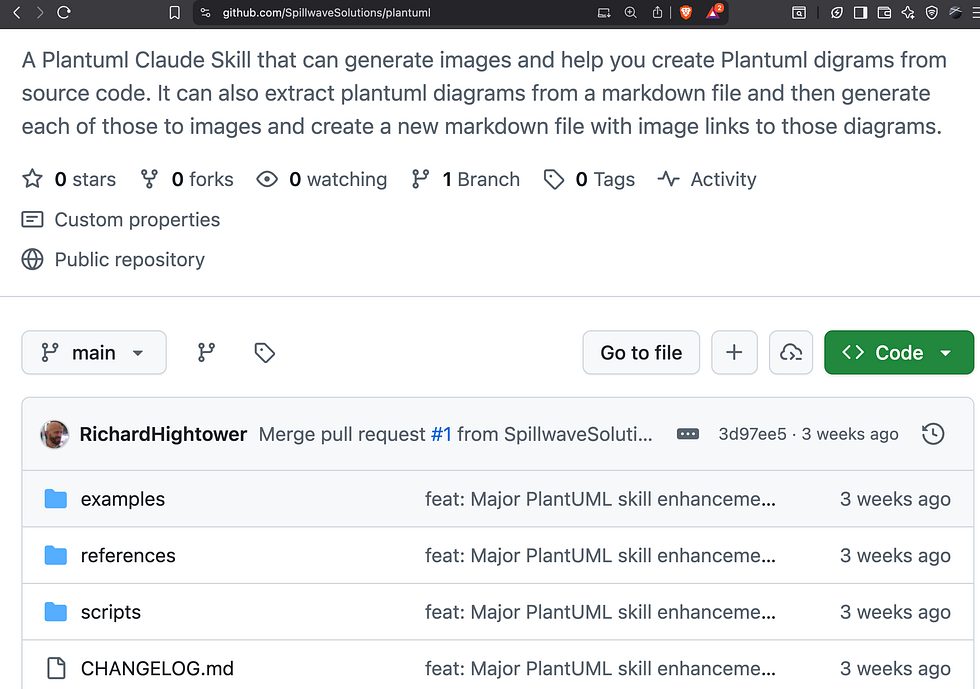Image resolution: width=980 pixels, height=689 pixels.
Task: Open the main branch dropdown
Action: 94,353
